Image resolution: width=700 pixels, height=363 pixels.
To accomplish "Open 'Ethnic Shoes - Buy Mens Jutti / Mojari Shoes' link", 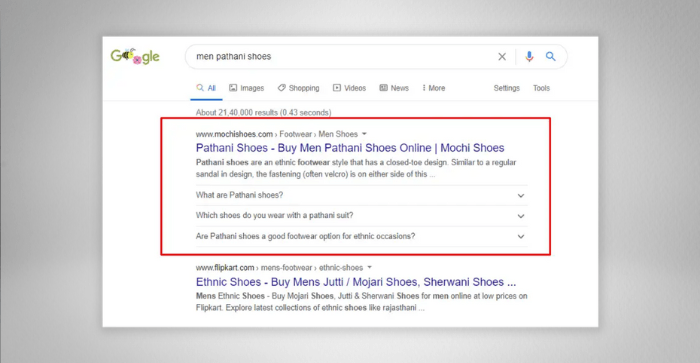I will coord(356,282).
